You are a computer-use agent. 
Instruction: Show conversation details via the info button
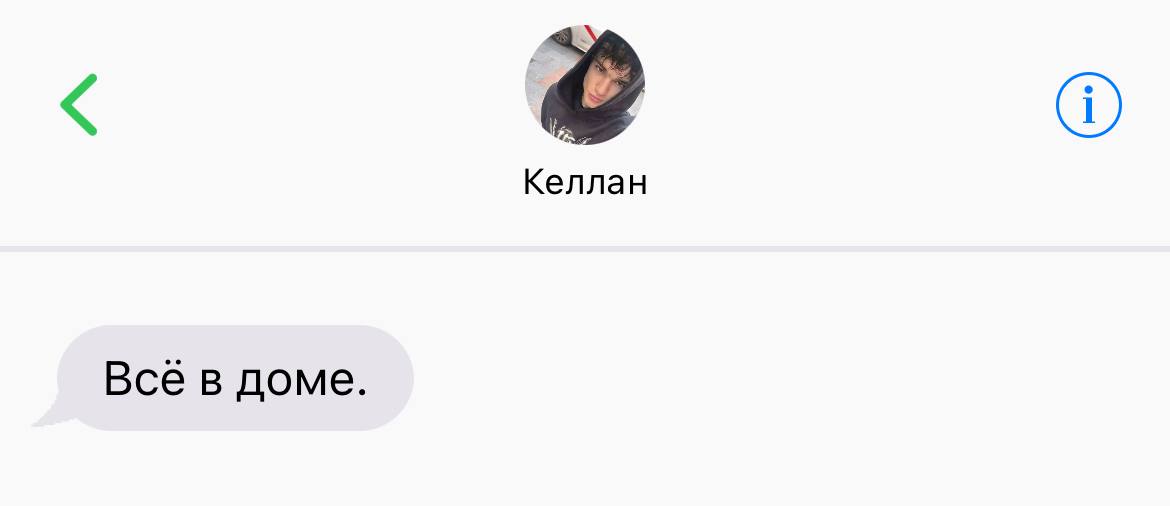tap(1089, 104)
